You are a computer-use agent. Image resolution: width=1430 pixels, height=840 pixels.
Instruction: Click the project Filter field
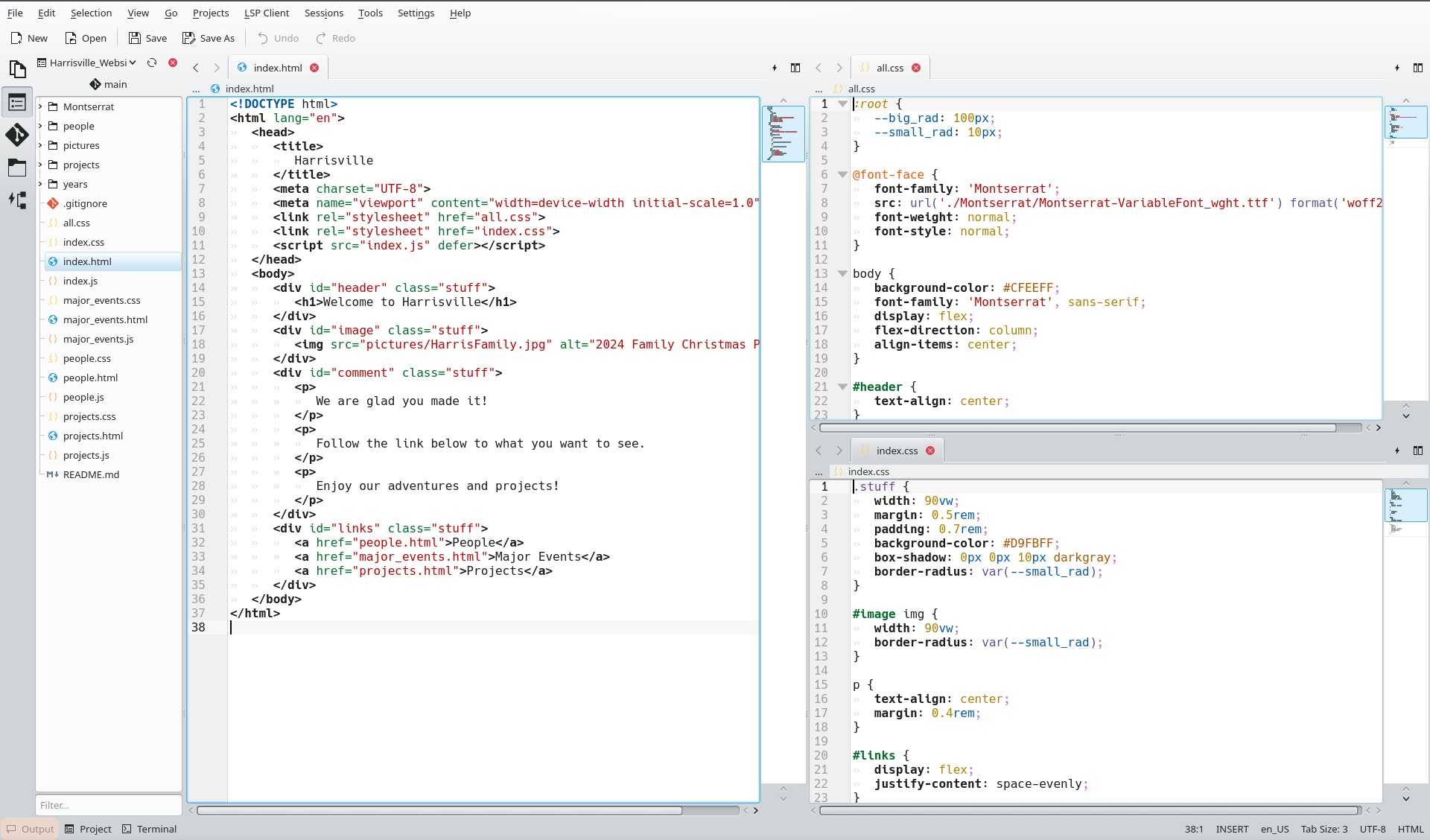pyautogui.click(x=109, y=805)
